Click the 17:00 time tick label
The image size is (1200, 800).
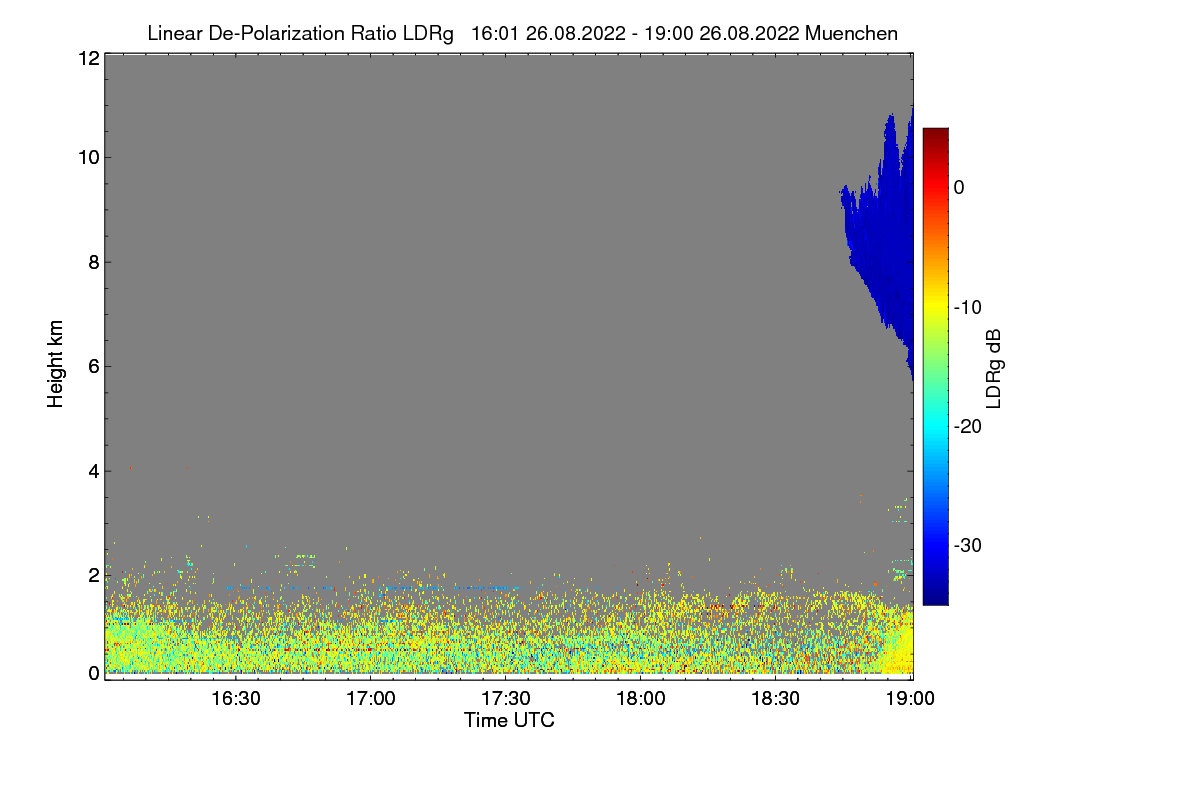tap(371, 698)
